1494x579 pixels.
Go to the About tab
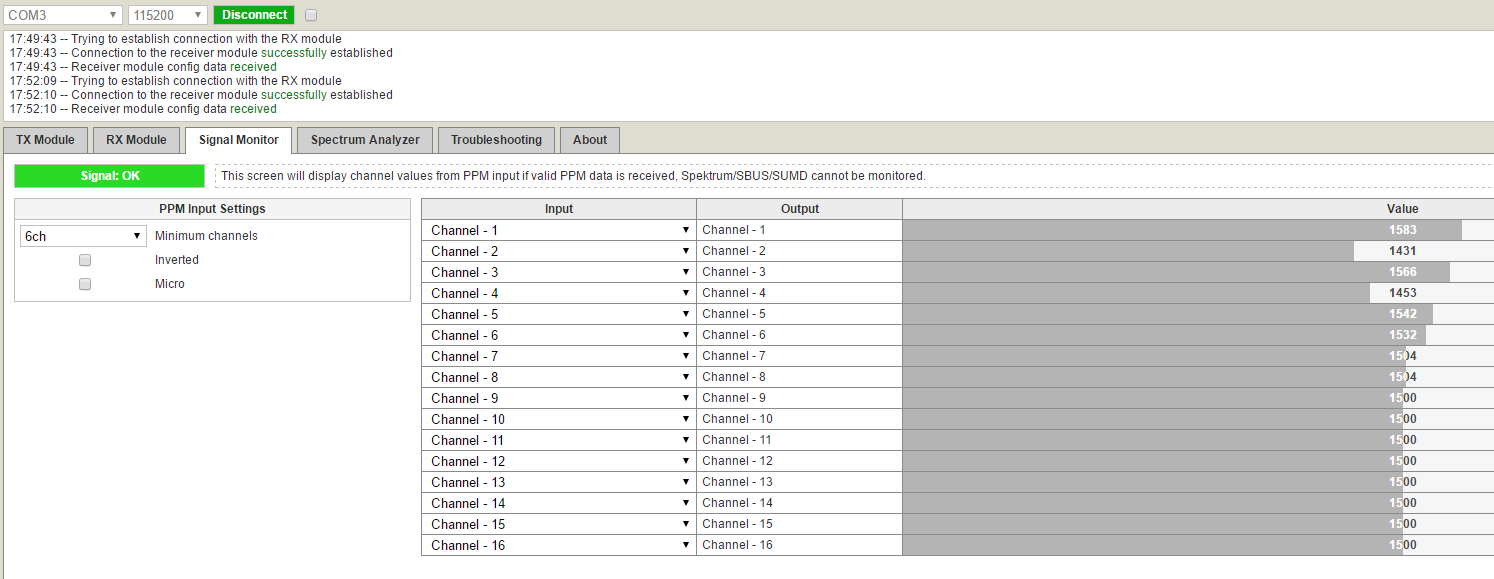[x=590, y=140]
